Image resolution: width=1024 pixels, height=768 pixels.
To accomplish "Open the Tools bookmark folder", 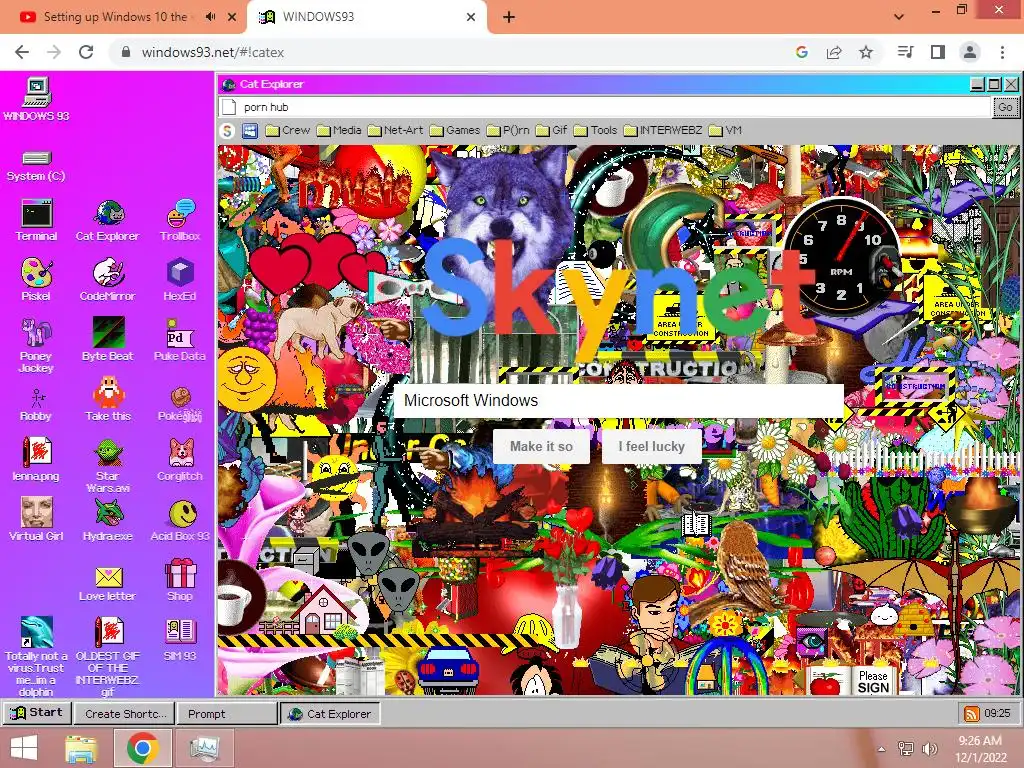I will (596, 131).
